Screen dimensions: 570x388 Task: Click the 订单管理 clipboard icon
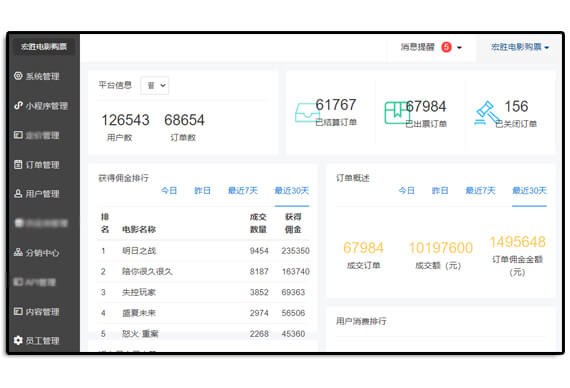pyautogui.click(x=18, y=164)
